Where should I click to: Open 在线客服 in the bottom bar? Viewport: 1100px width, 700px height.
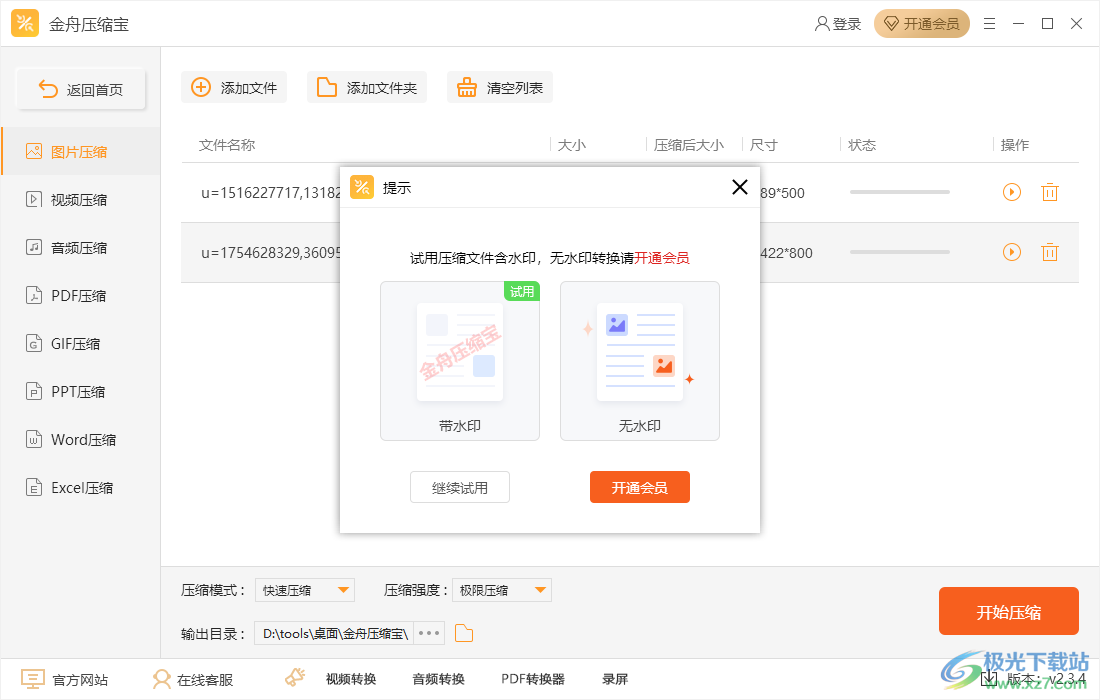(193, 679)
